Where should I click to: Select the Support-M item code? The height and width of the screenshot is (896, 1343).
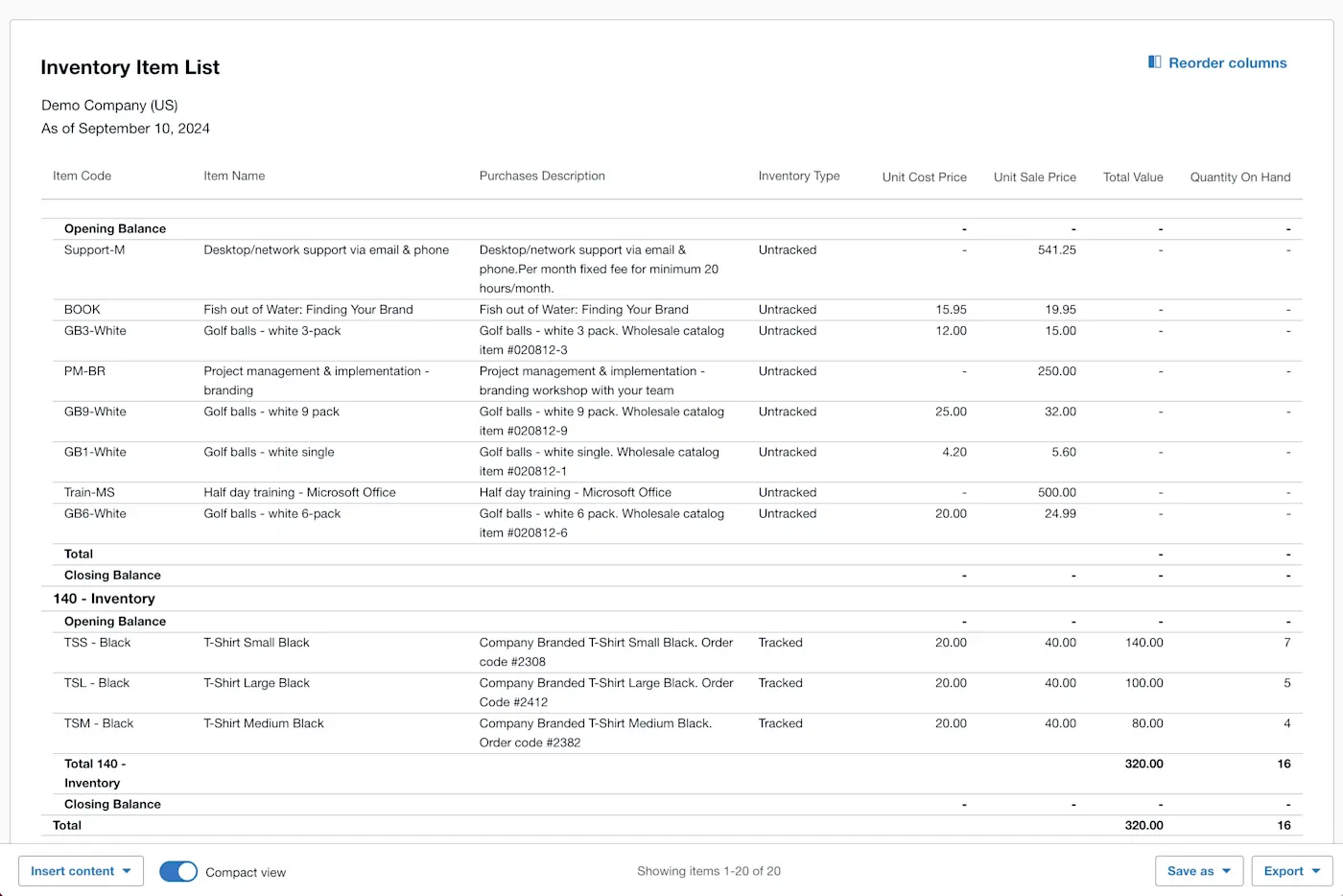pyautogui.click(x=94, y=249)
